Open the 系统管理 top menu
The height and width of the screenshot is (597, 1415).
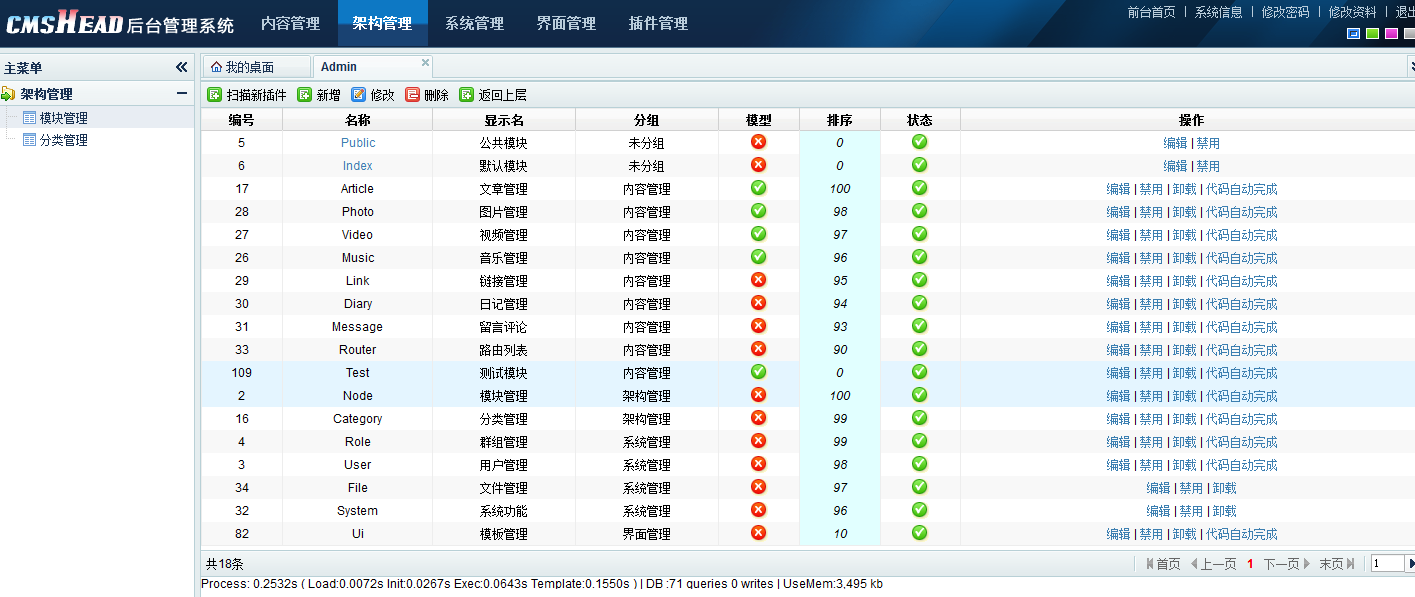tap(474, 23)
